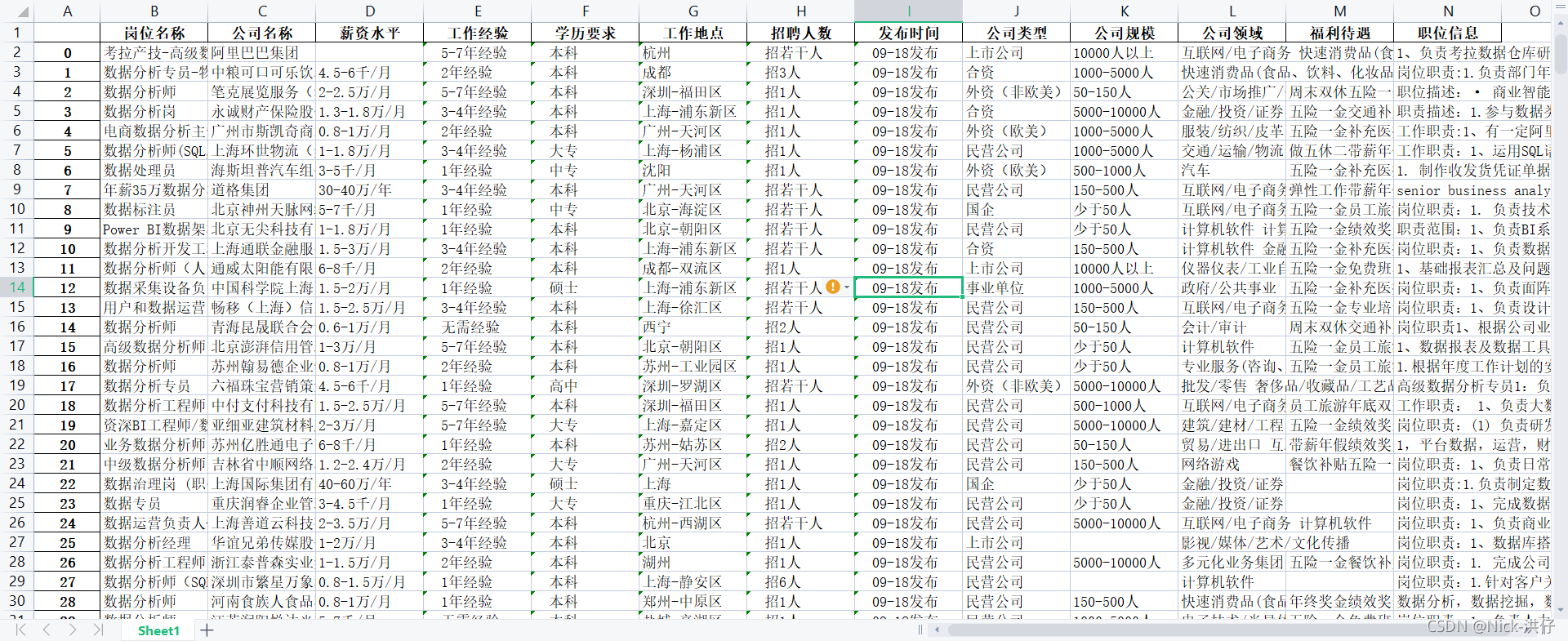Expand the warning dropdown arrow in row 14
This screenshot has width=1568, height=641.
click(847, 287)
